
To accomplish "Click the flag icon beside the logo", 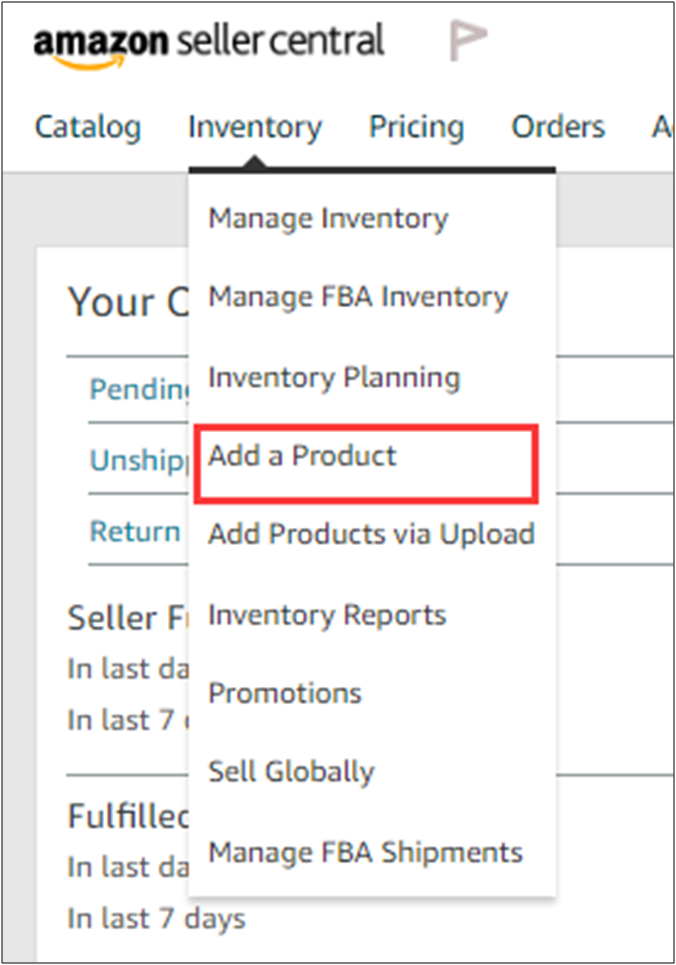I will coord(467,41).
